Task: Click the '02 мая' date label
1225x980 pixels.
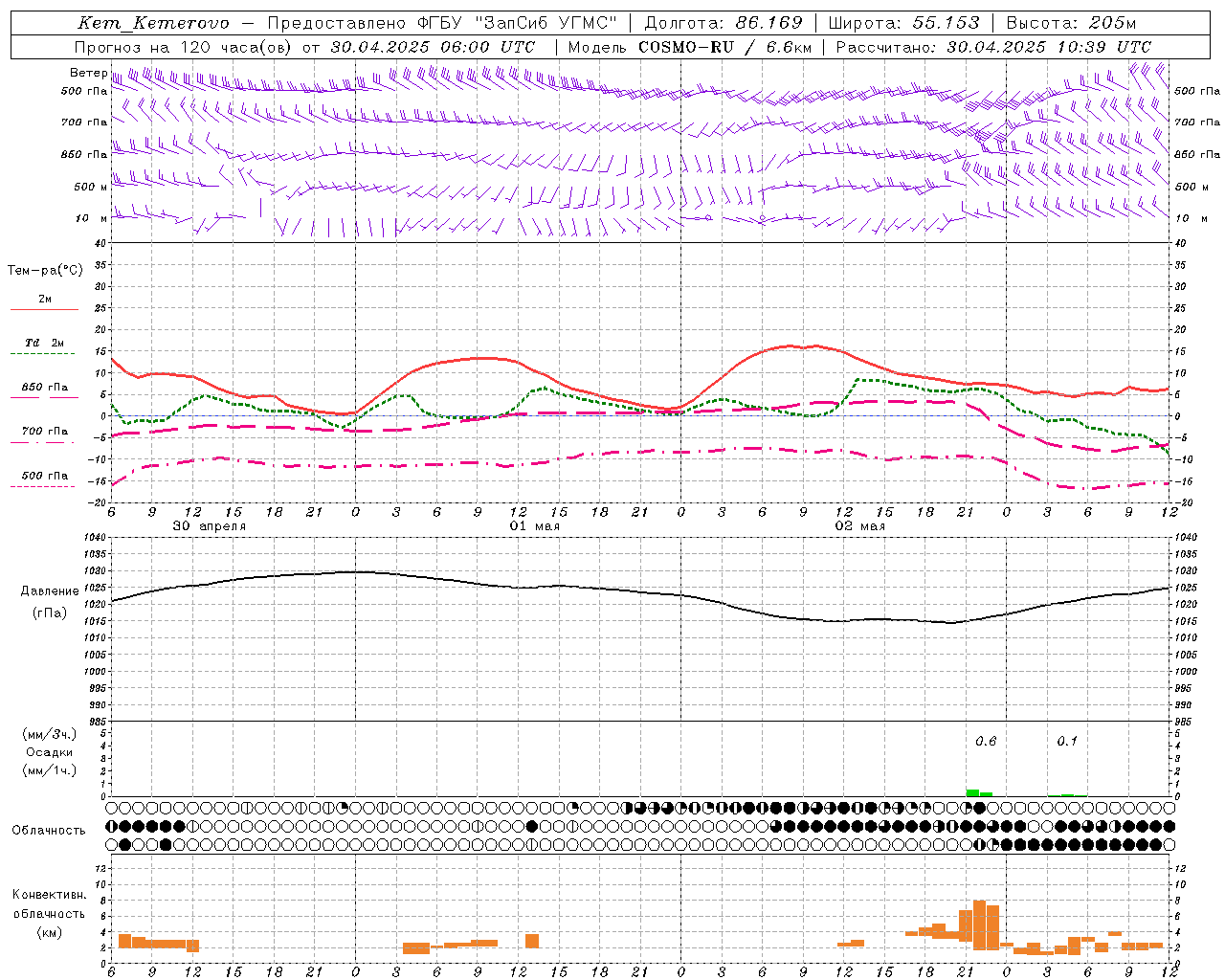Action: pyautogui.click(x=860, y=525)
